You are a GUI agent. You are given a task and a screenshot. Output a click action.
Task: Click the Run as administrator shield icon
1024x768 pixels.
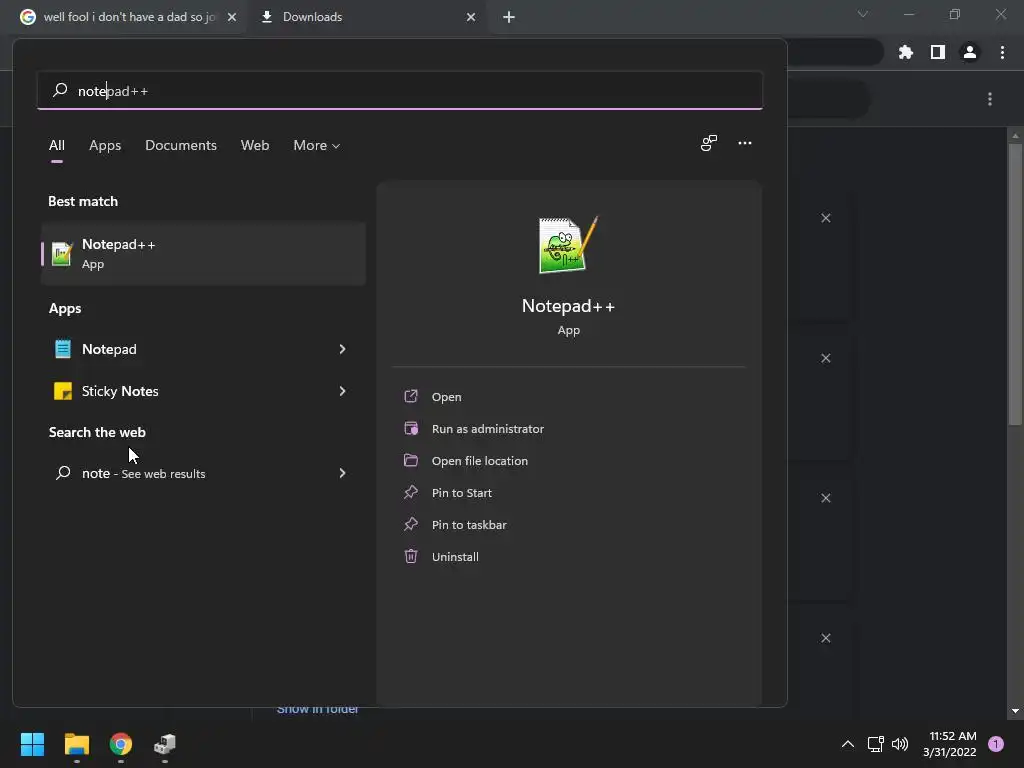411,428
